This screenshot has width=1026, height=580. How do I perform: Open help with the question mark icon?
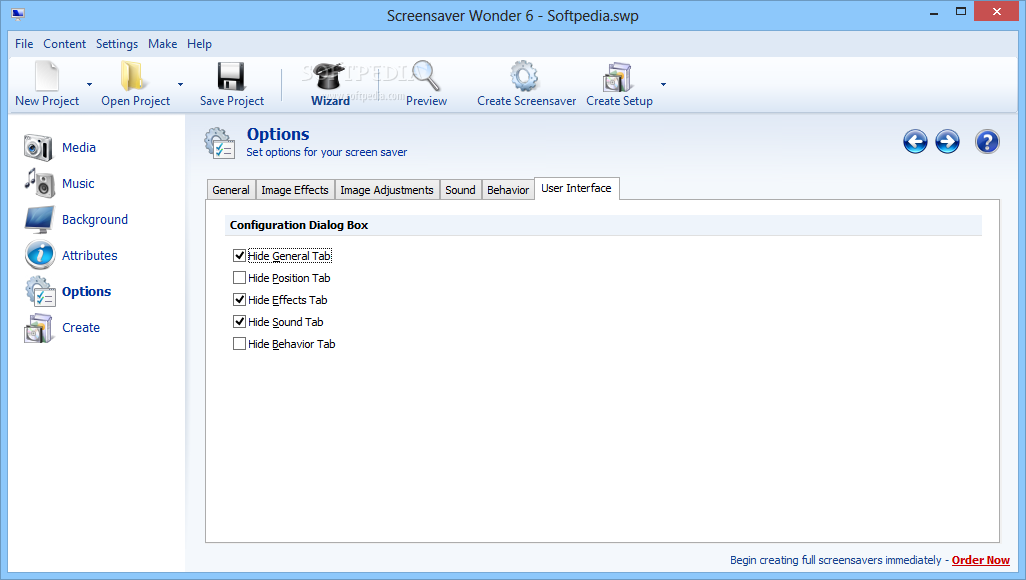[987, 141]
